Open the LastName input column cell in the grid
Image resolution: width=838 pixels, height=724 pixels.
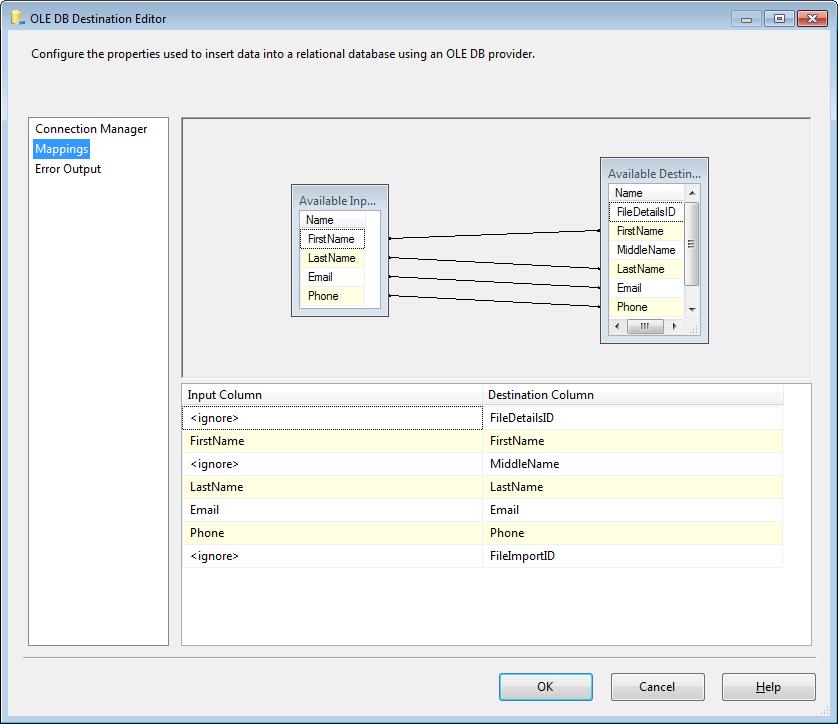332,487
